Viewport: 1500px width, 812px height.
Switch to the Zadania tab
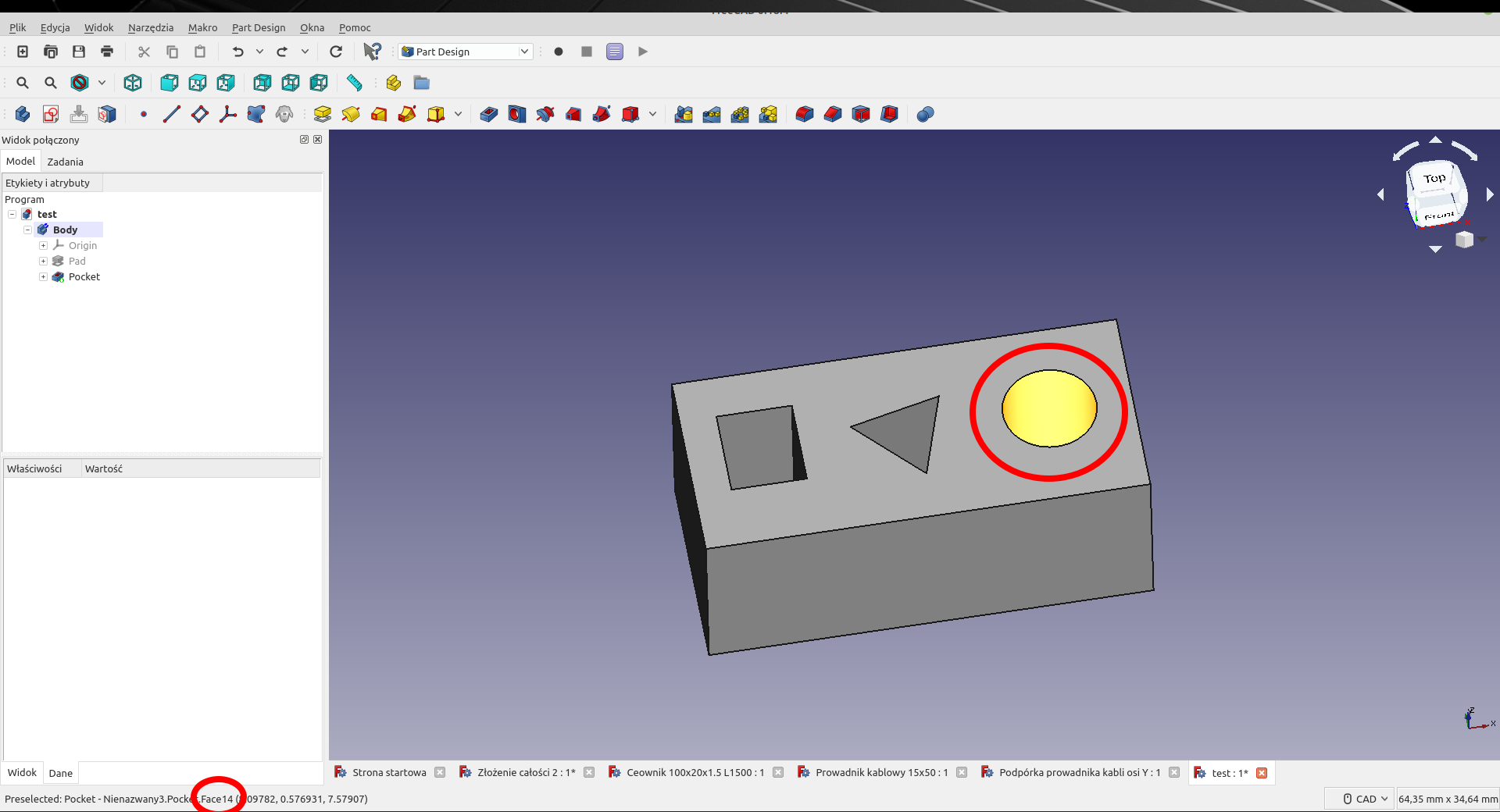(65, 162)
